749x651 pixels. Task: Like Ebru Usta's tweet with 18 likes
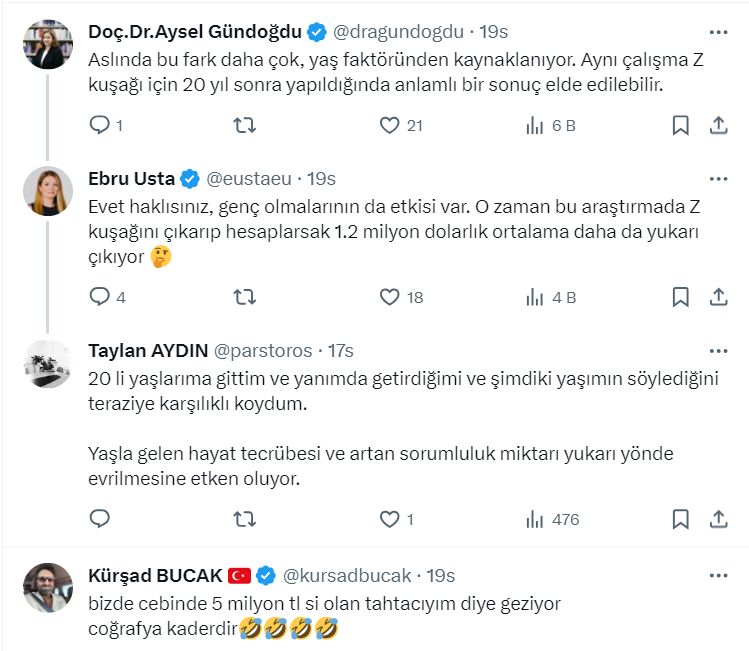(390, 297)
